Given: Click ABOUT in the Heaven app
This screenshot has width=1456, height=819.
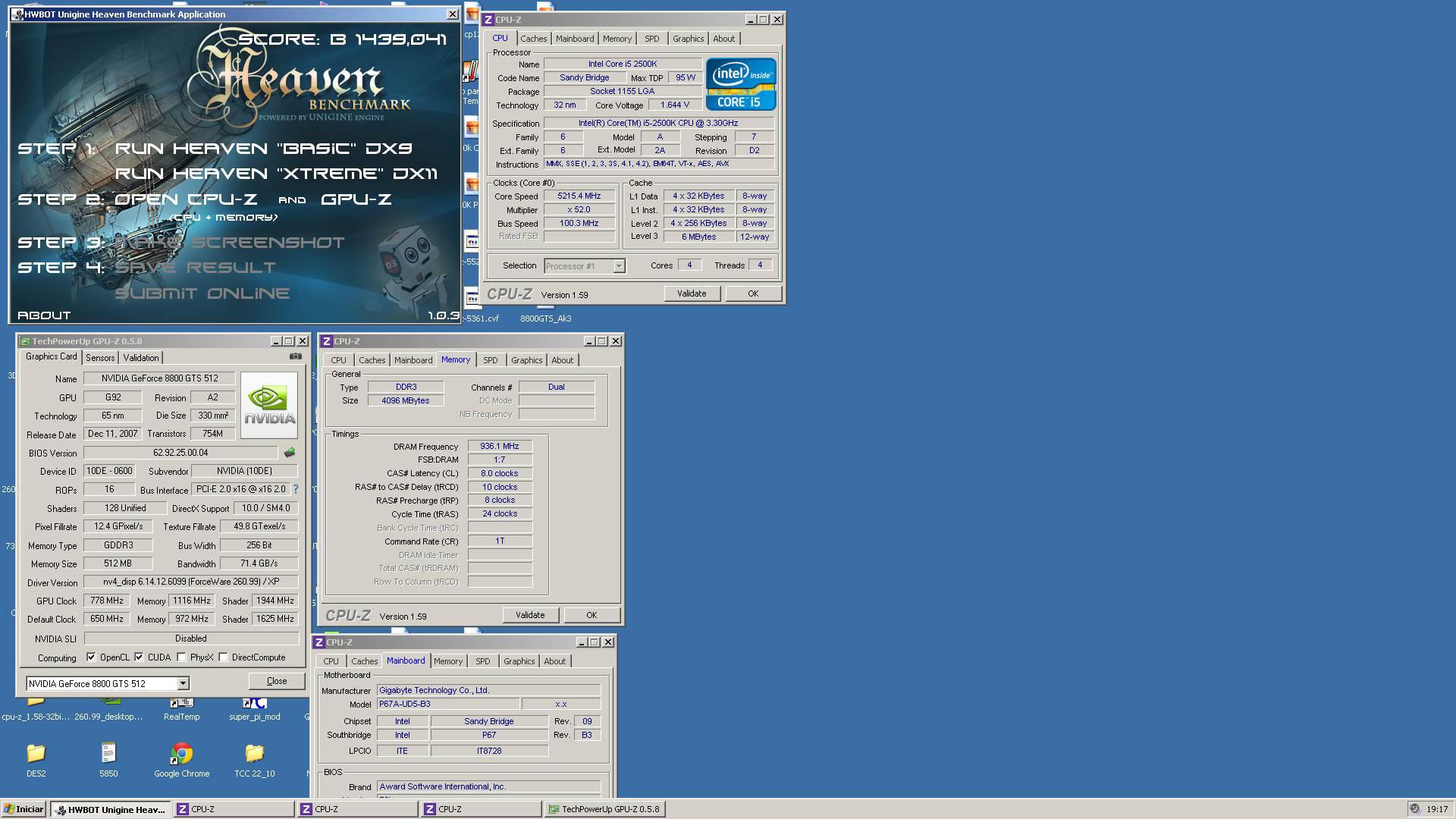Looking at the screenshot, I should [44, 315].
